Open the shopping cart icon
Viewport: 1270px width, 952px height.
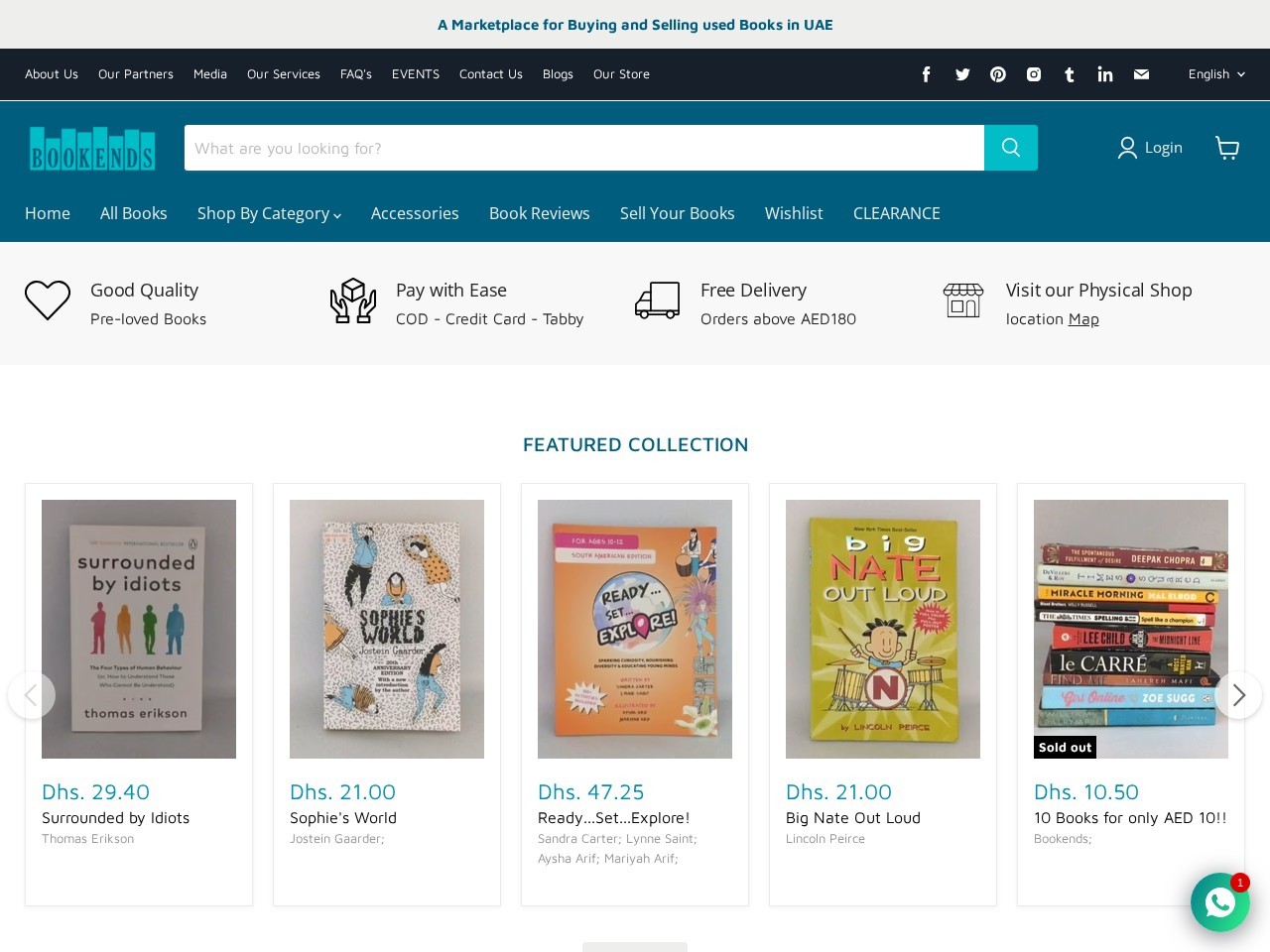point(1227,148)
